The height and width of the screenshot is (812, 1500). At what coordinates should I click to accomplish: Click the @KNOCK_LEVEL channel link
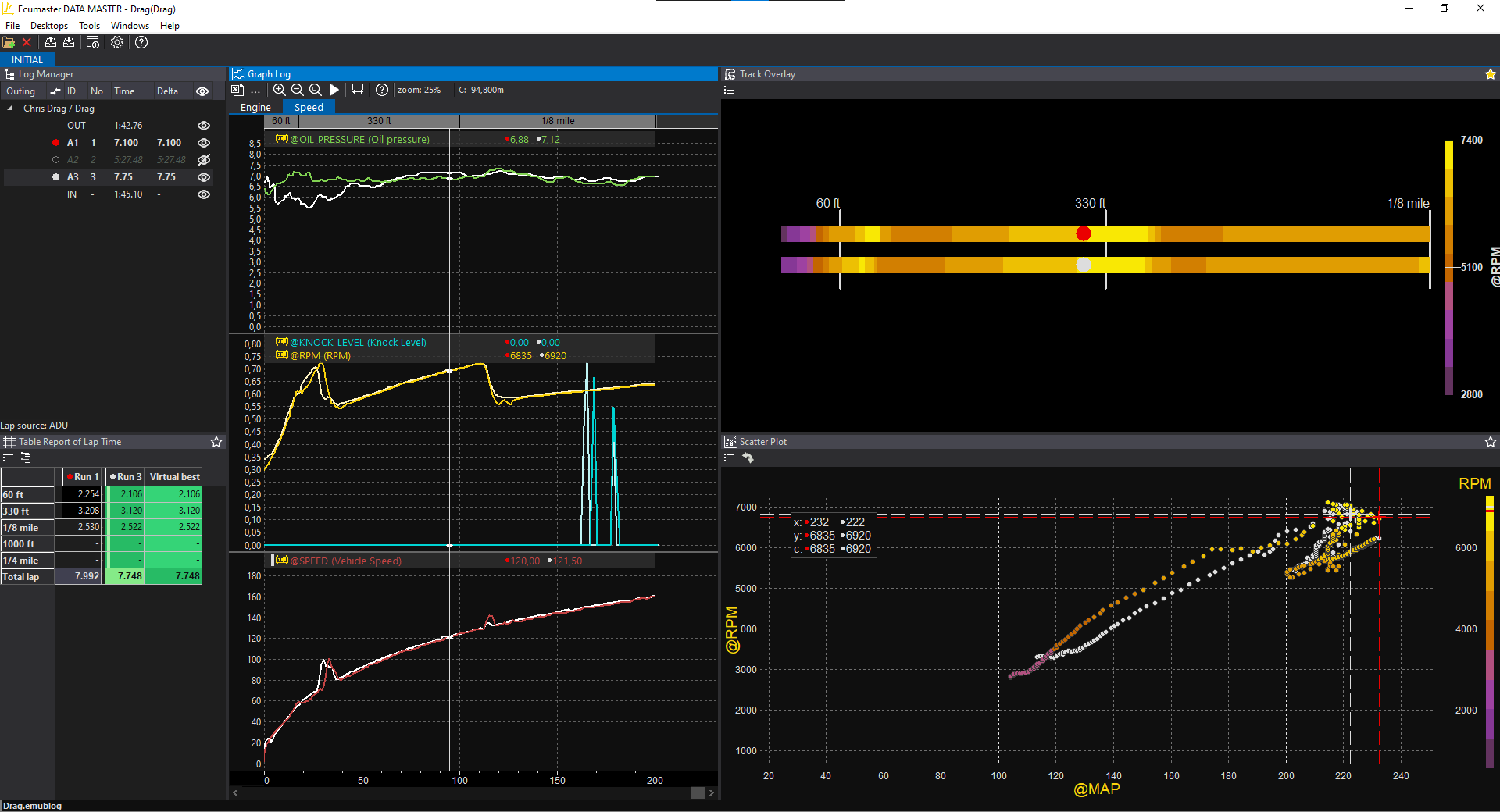pos(358,342)
